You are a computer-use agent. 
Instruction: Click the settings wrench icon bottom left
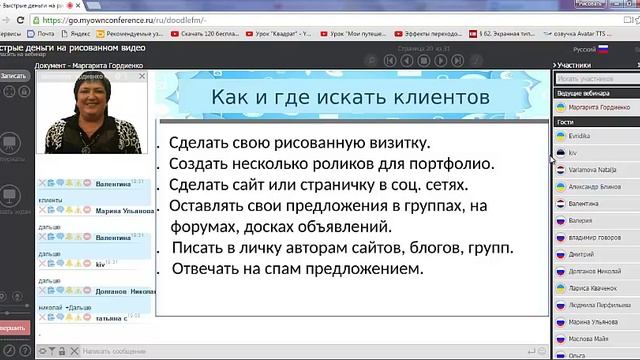tap(9, 350)
